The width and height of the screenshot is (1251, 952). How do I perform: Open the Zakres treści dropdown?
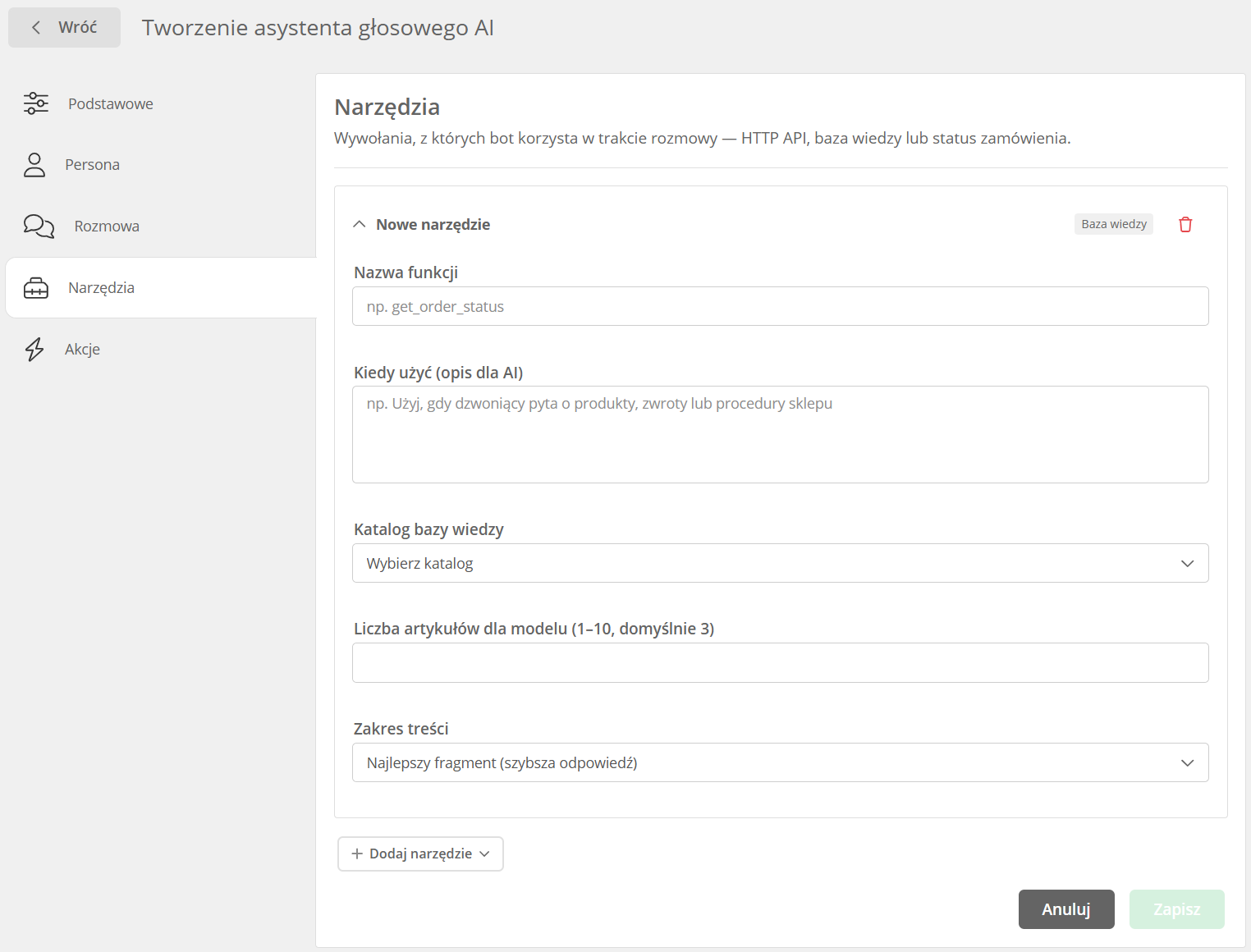pos(780,762)
